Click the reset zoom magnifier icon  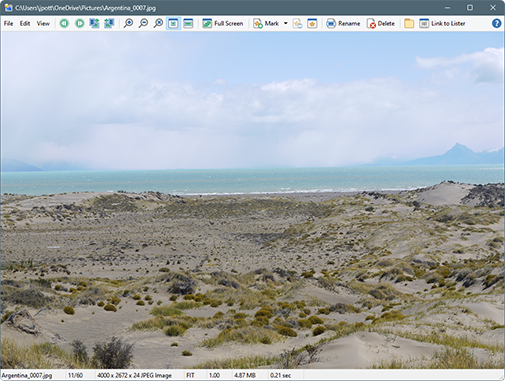(158, 23)
